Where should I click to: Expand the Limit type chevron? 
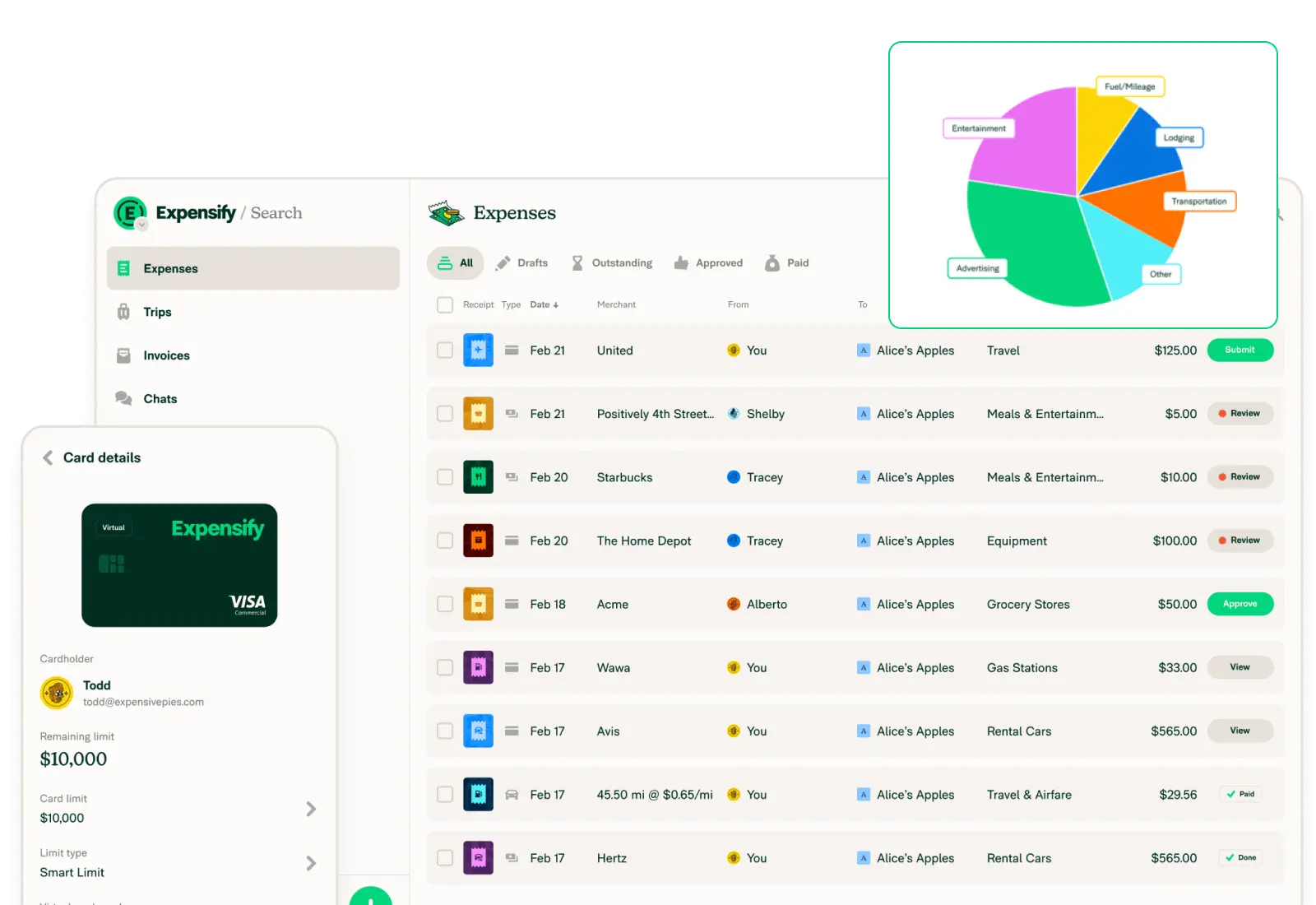click(311, 863)
